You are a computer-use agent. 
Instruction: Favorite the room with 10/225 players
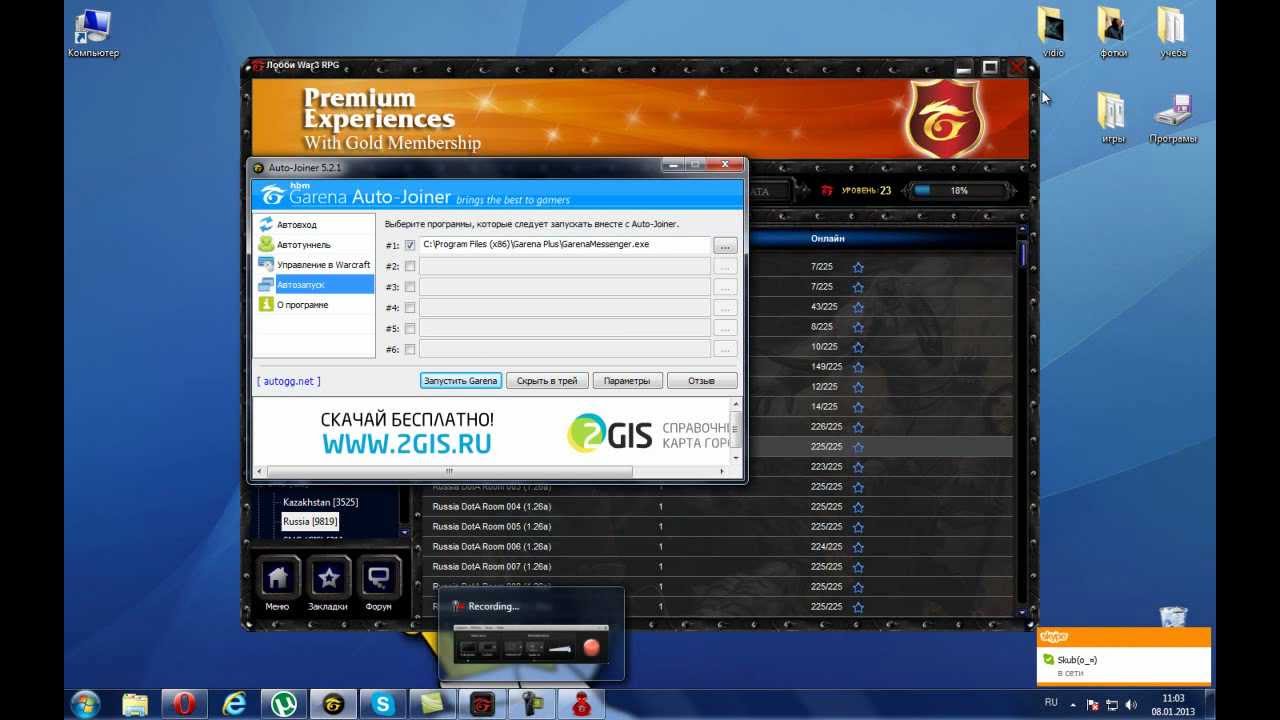coord(858,347)
